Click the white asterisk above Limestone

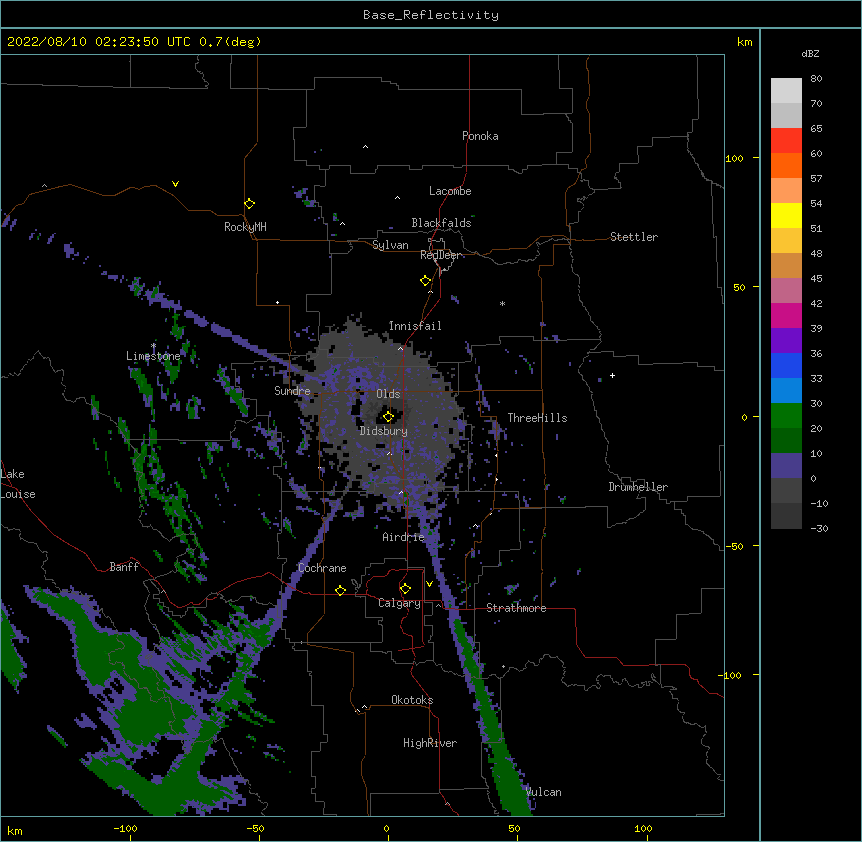[x=153, y=346]
